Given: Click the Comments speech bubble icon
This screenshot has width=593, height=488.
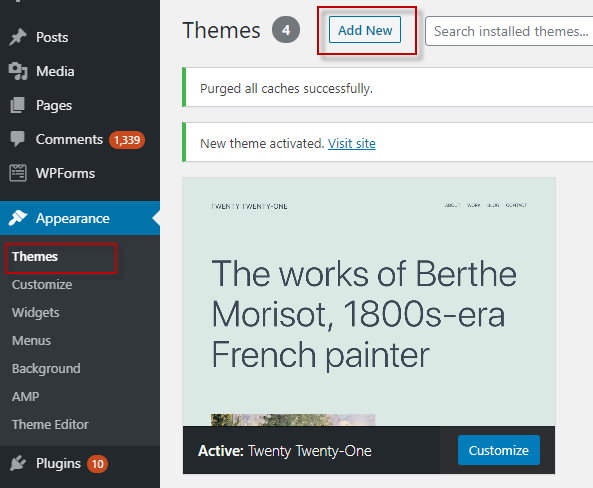Looking at the screenshot, I should (17, 139).
